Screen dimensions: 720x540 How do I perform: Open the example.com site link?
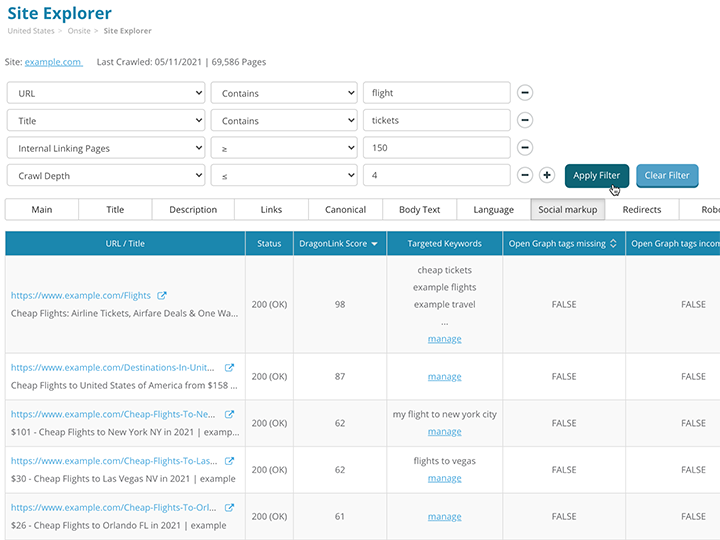click(x=53, y=62)
